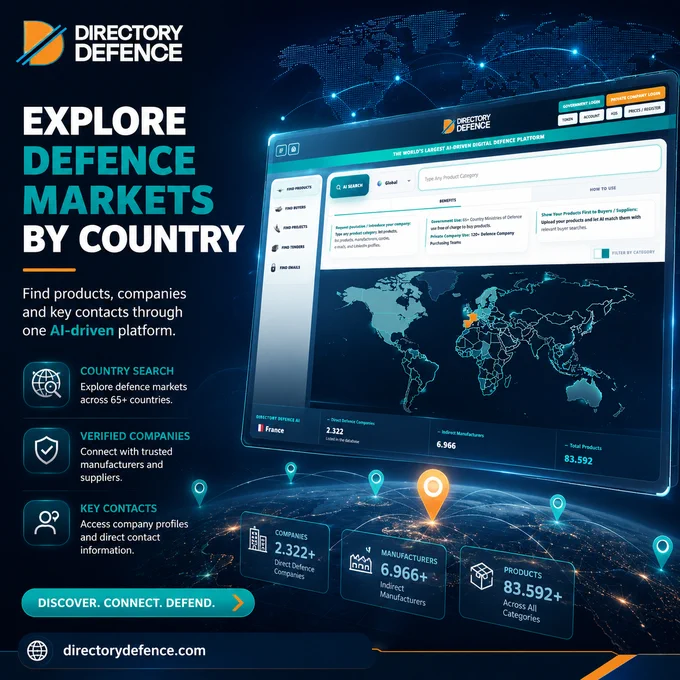Click the Type Any Product Category search field
The height and width of the screenshot is (680, 680).
(539, 168)
